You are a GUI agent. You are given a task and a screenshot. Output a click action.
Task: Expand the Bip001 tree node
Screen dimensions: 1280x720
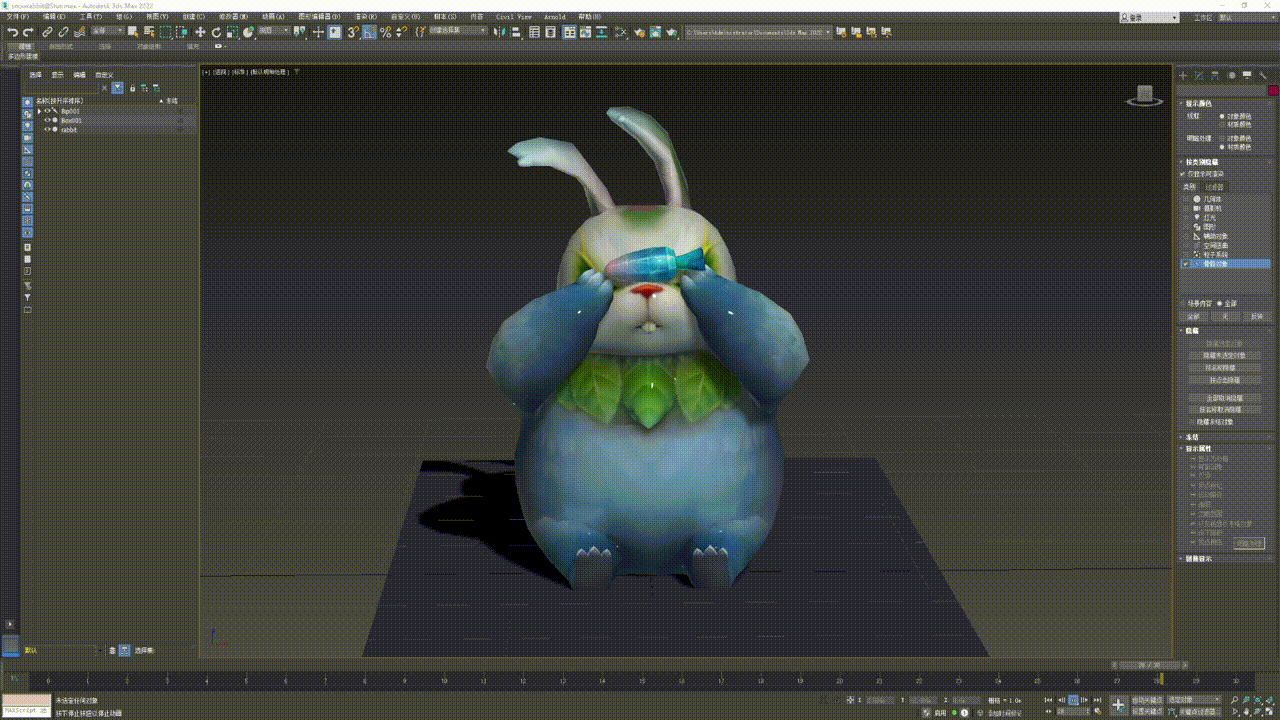pos(39,111)
